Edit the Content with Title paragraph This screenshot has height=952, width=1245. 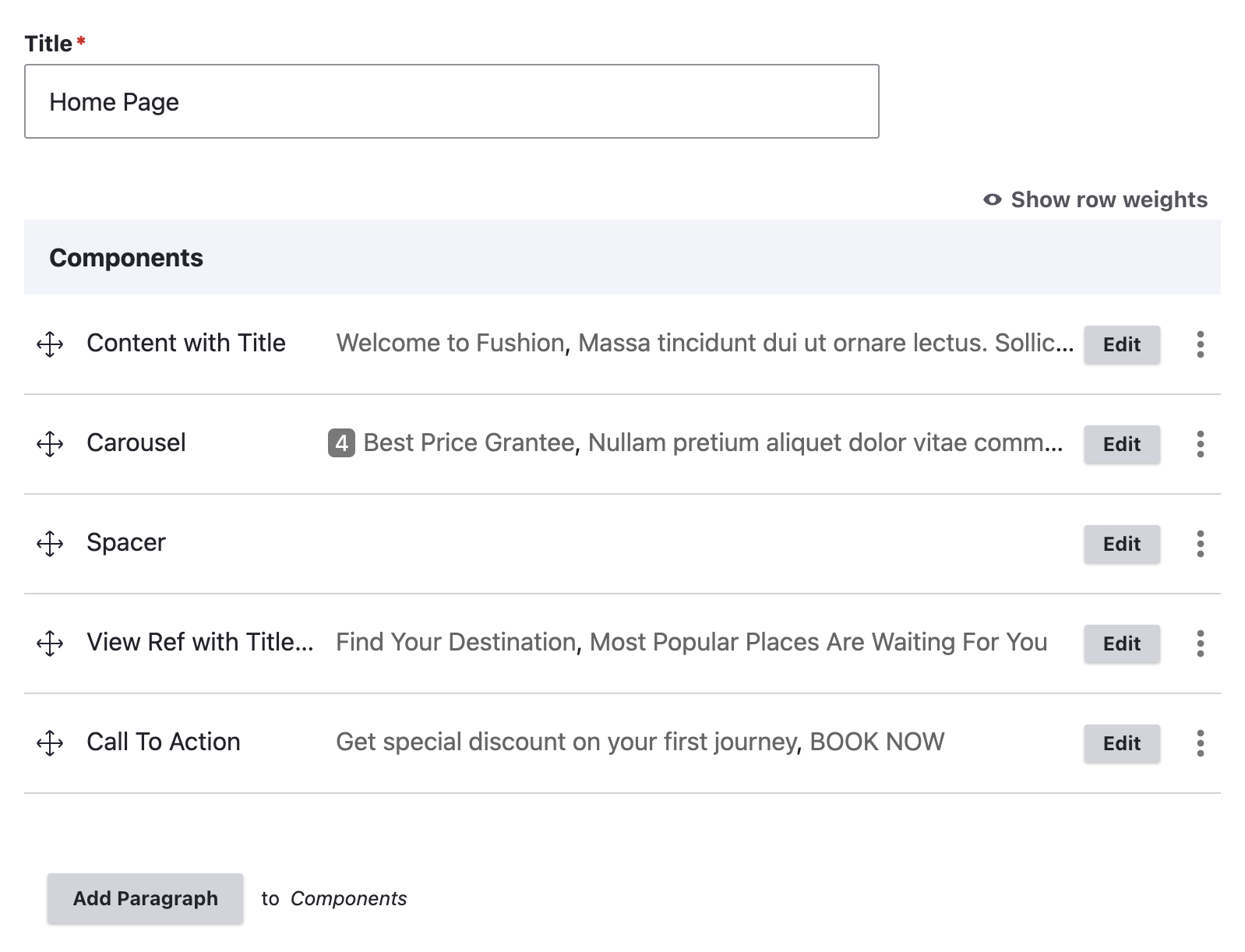coord(1121,344)
